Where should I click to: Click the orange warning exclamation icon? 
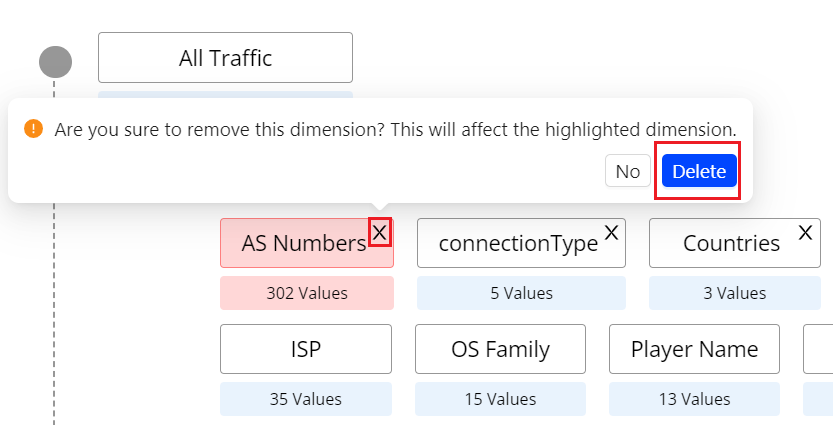[33, 129]
